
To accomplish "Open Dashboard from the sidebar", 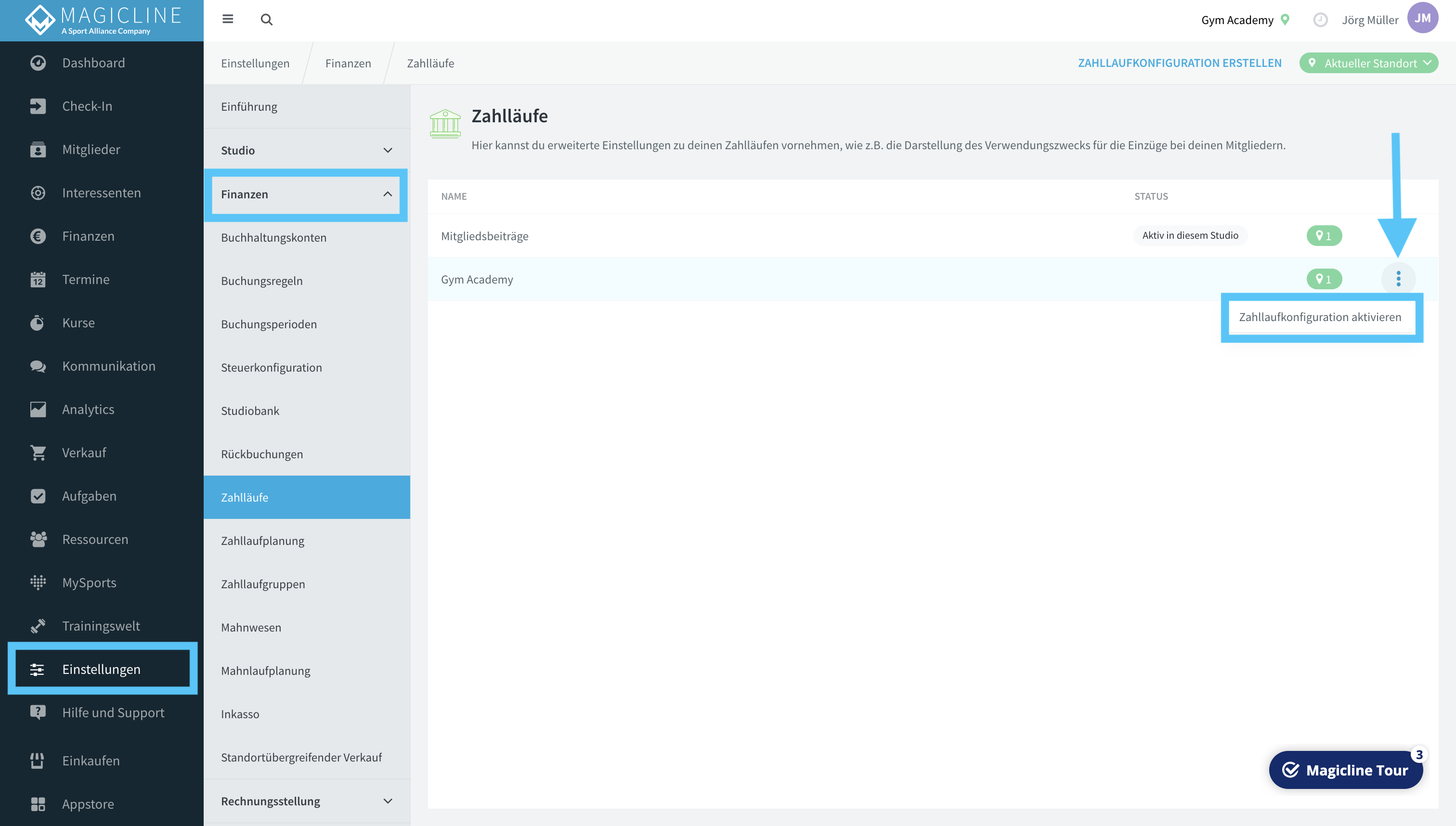I will pyautogui.click(x=102, y=63).
